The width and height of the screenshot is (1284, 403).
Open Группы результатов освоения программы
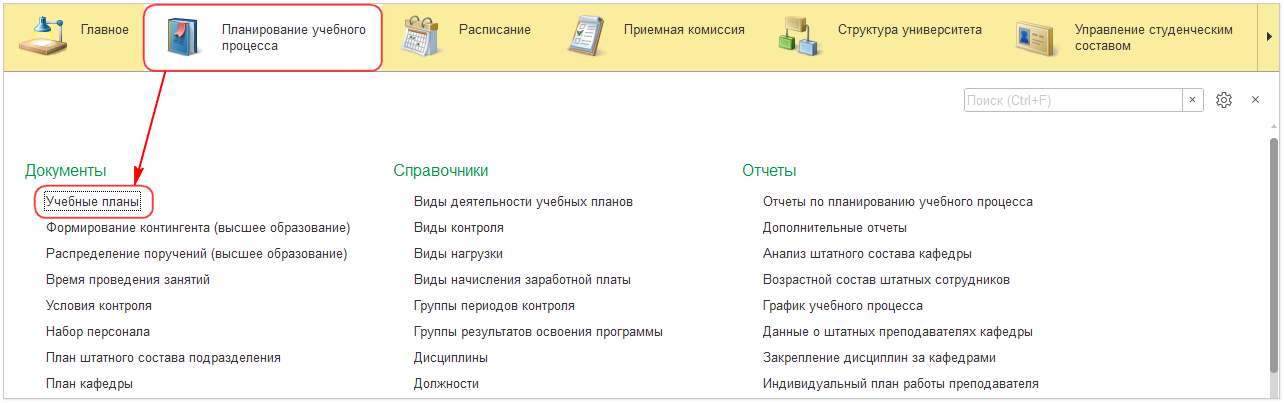pyautogui.click(x=539, y=332)
